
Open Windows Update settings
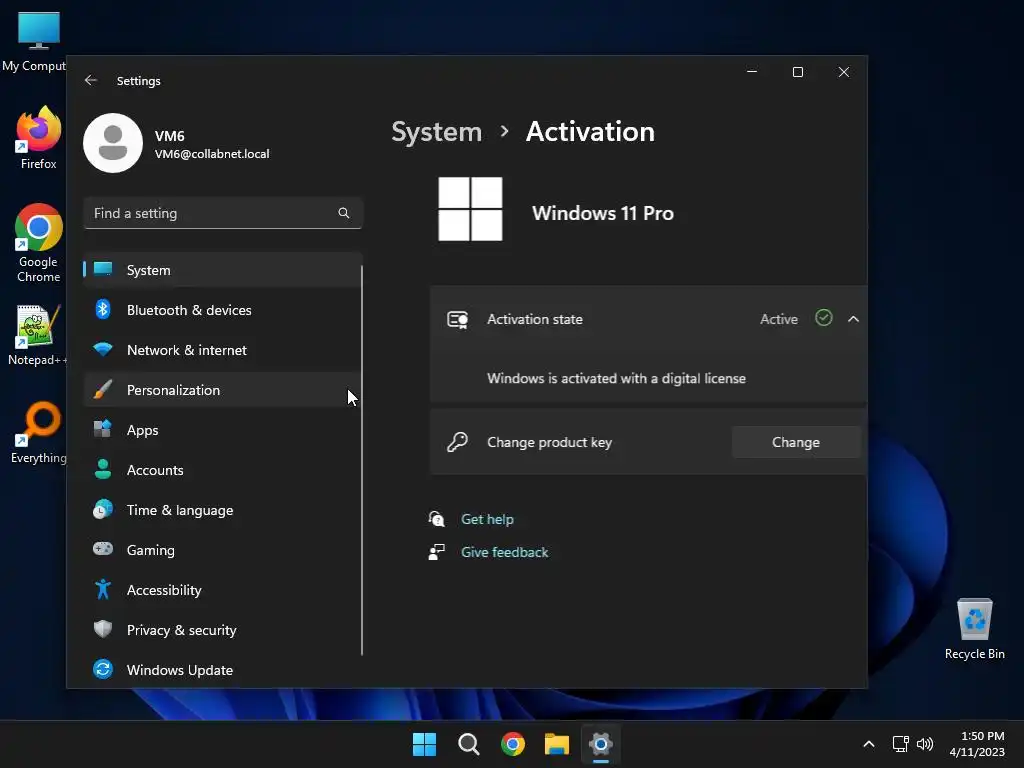(223, 670)
